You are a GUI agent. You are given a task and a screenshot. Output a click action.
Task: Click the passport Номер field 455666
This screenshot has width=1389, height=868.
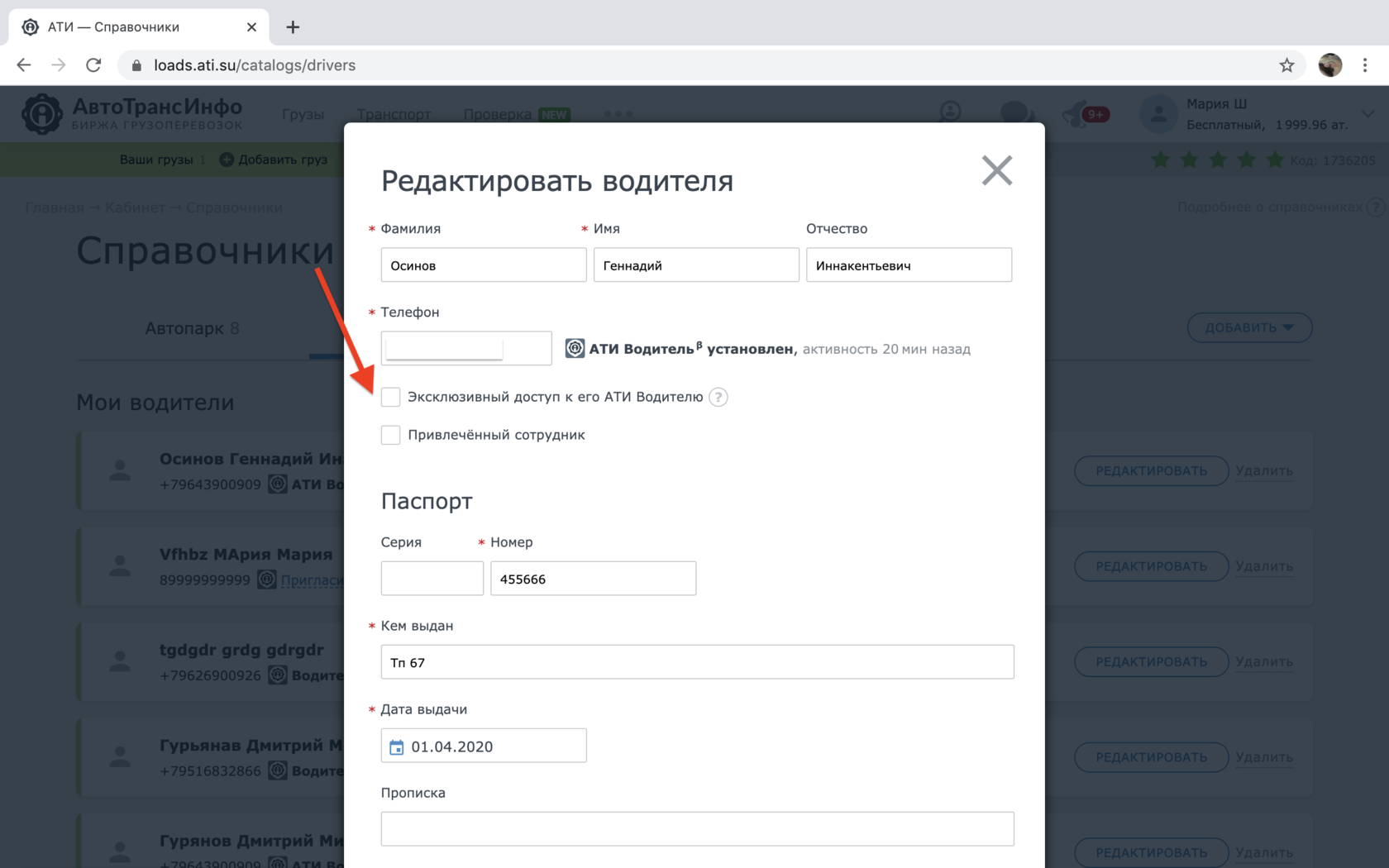(x=593, y=579)
